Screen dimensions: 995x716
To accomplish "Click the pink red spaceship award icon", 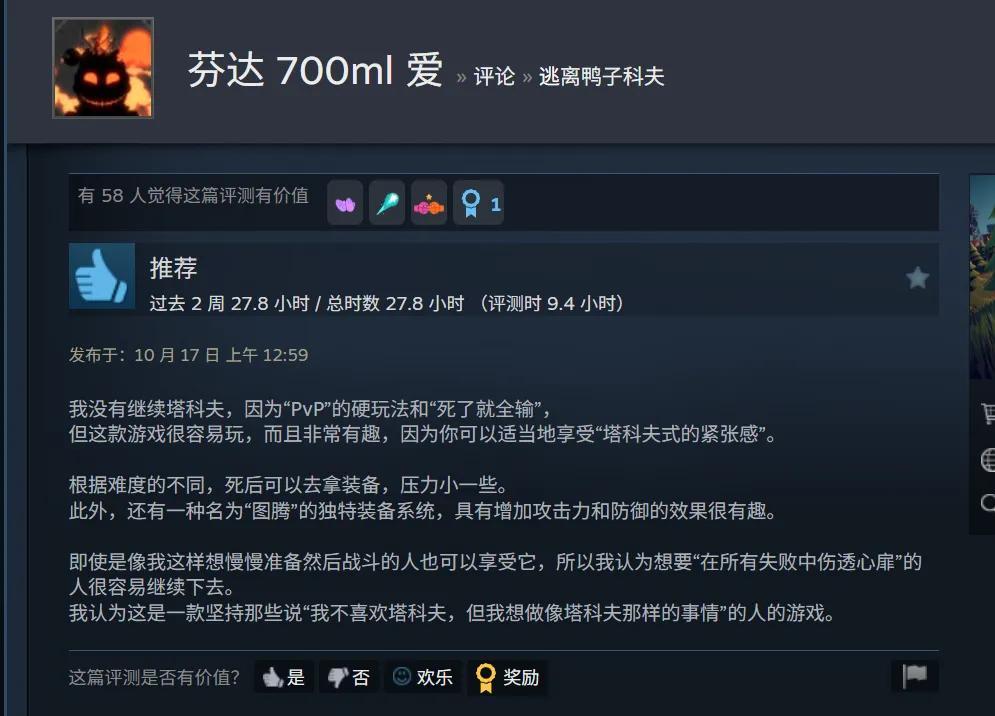I will click(x=429, y=203).
